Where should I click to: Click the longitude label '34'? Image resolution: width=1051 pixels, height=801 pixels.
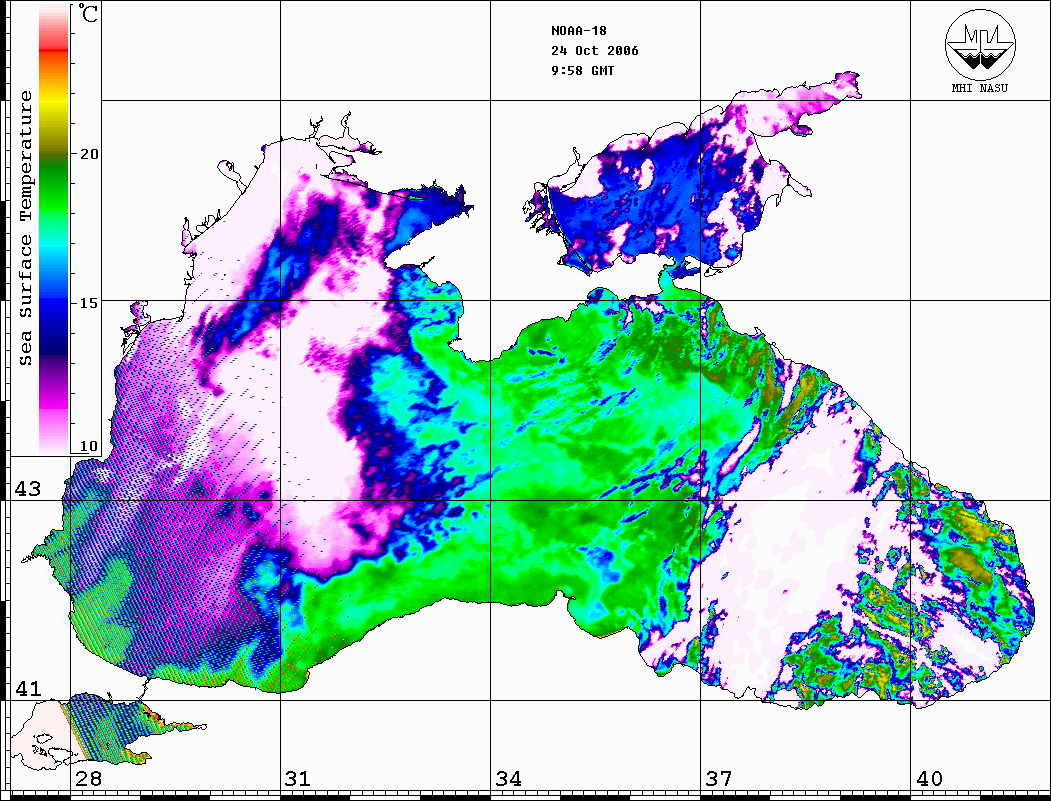[x=508, y=778]
